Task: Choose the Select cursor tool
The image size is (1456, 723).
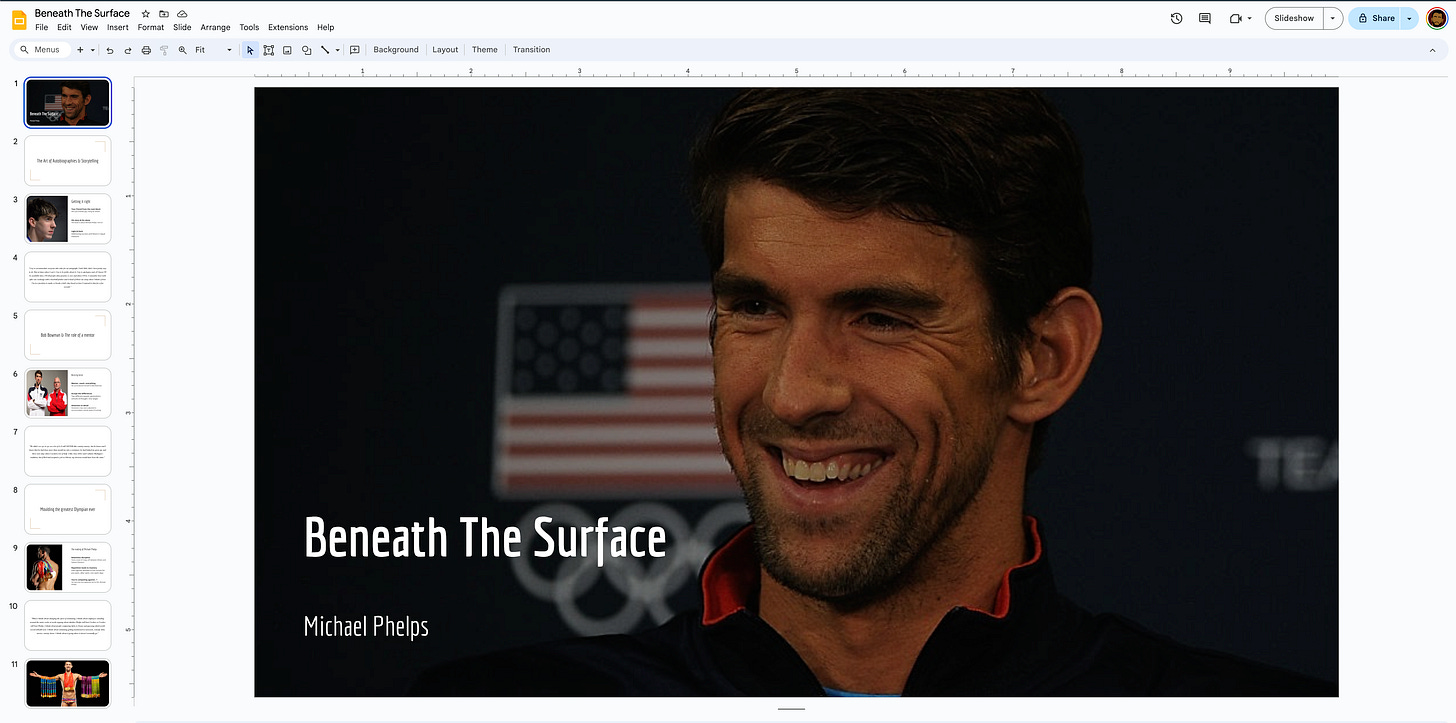Action: 250,50
